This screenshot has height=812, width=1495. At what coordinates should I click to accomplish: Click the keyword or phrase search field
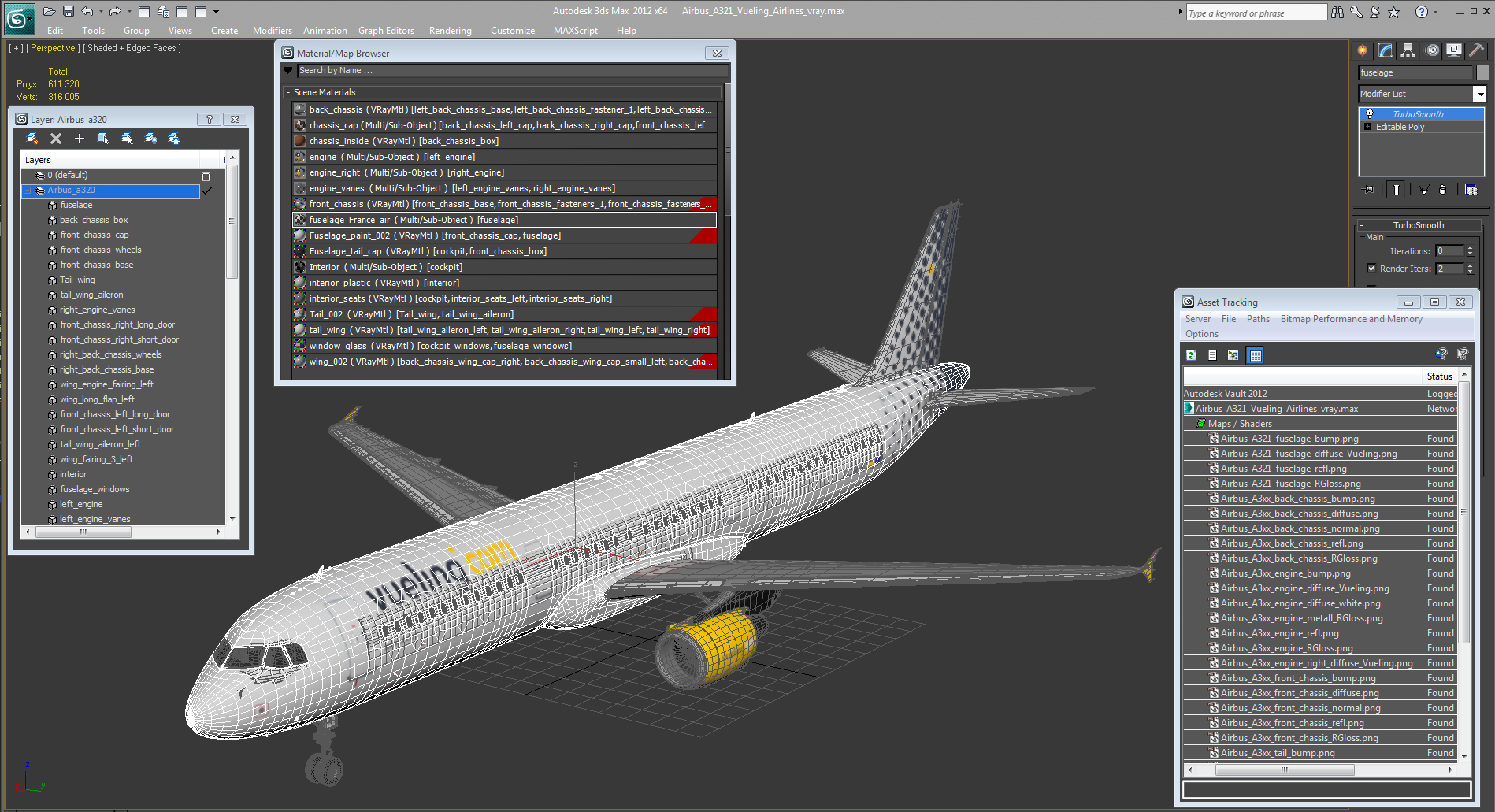pos(1256,13)
